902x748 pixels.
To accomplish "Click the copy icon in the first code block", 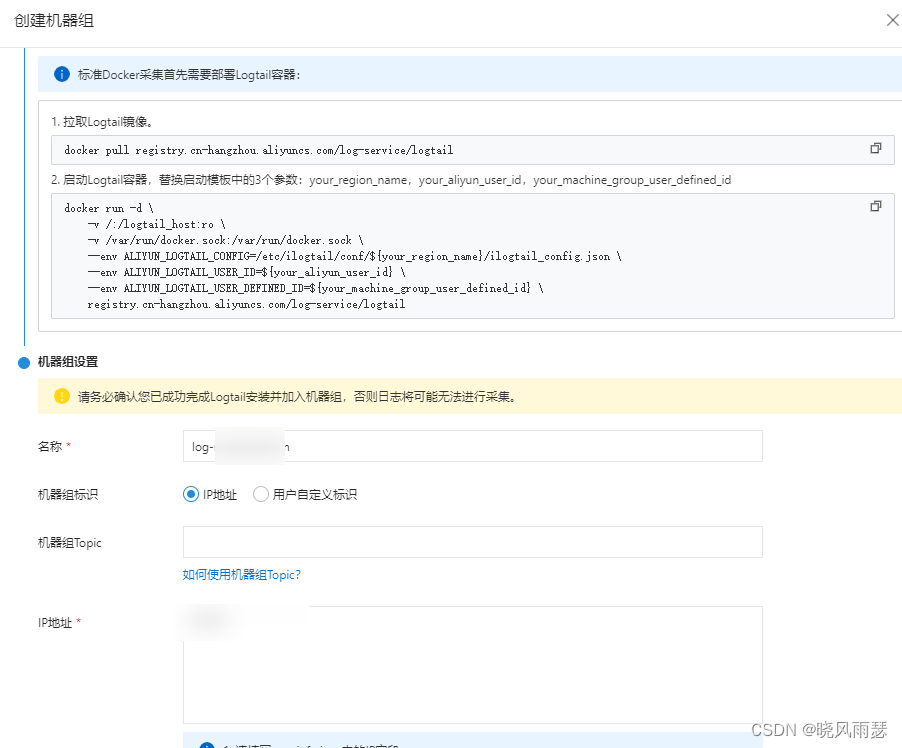I will coord(876,148).
